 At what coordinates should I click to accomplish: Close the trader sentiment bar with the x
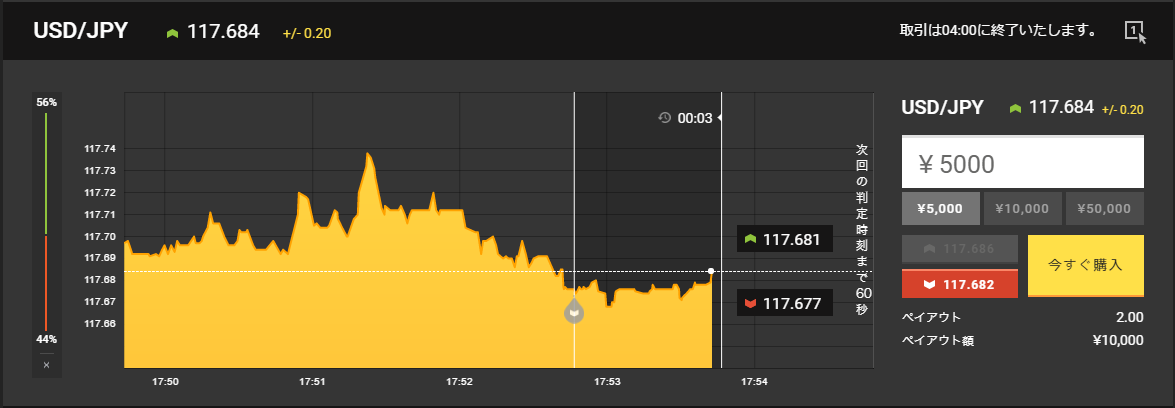46,365
